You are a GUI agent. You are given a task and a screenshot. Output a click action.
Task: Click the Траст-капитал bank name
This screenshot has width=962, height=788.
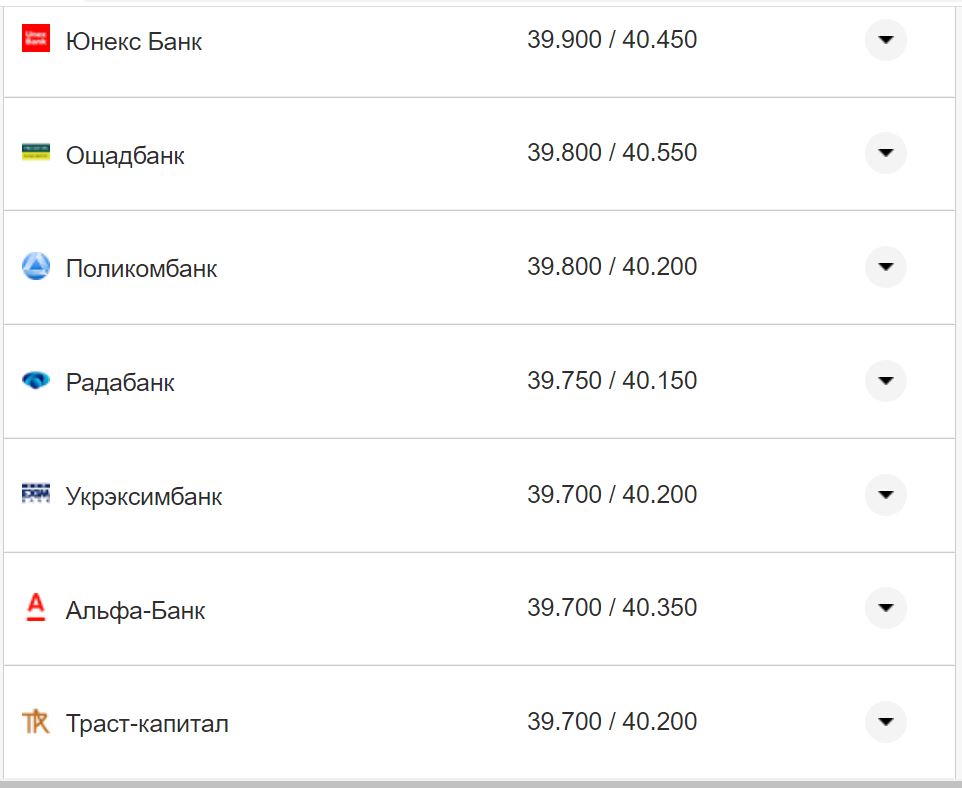147,724
